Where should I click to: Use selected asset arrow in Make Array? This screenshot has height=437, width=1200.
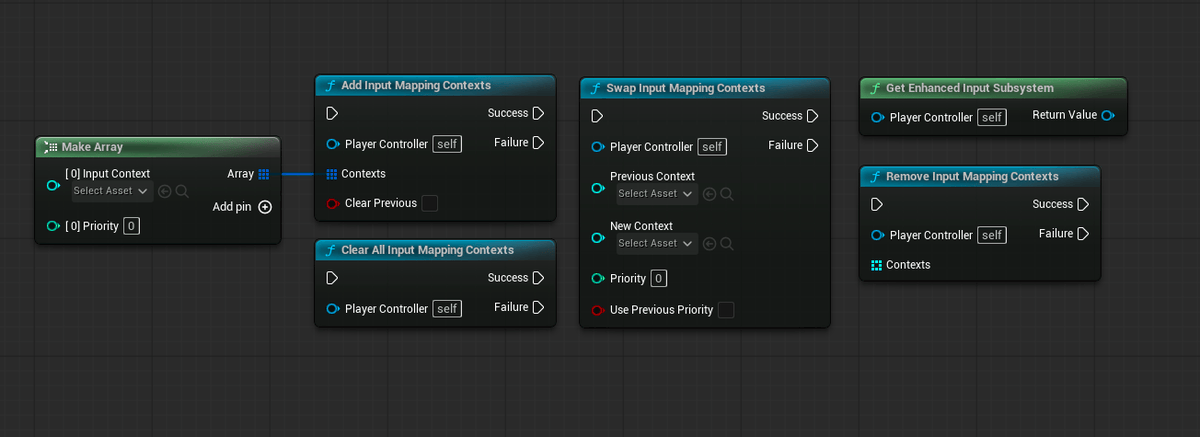(x=165, y=190)
